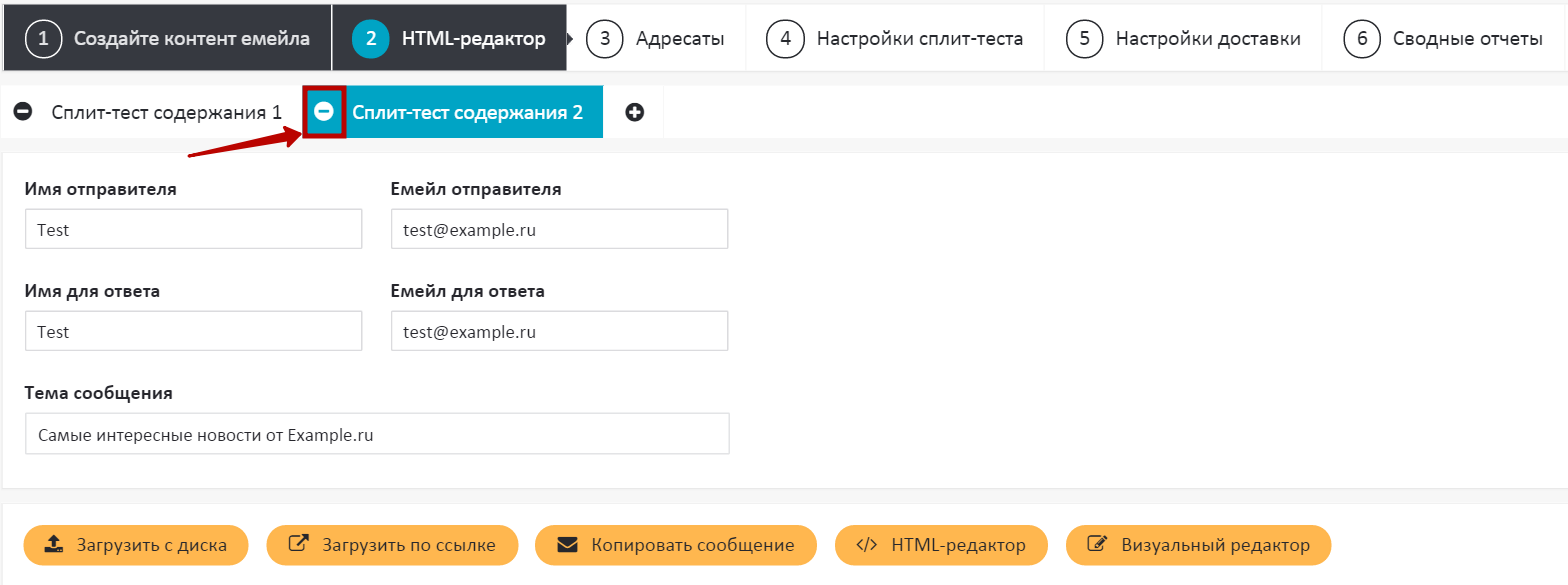Screen dimensions: 1568x585
Task: Remove split-test content 2 via minus icon
Action: point(324,112)
